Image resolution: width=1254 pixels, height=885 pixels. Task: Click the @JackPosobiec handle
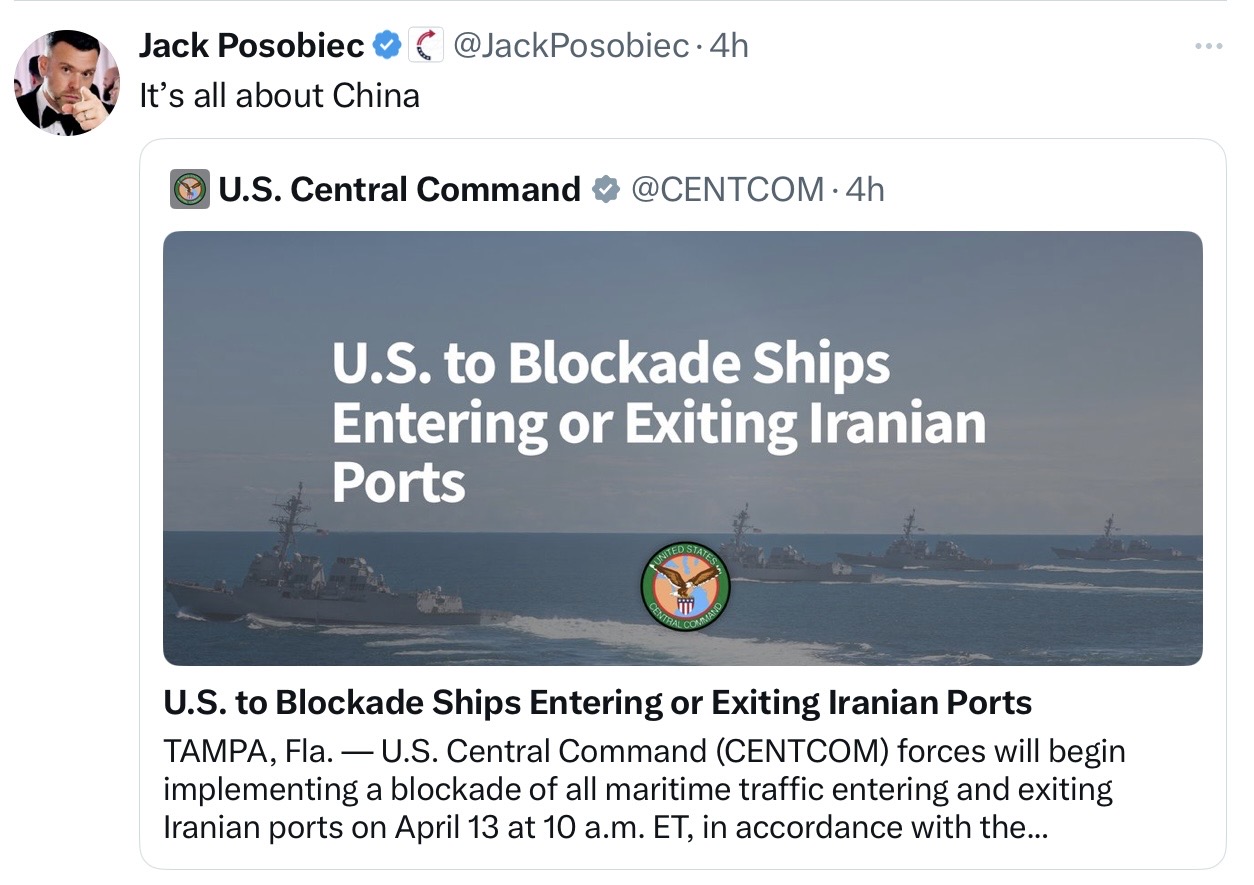(571, 45)
